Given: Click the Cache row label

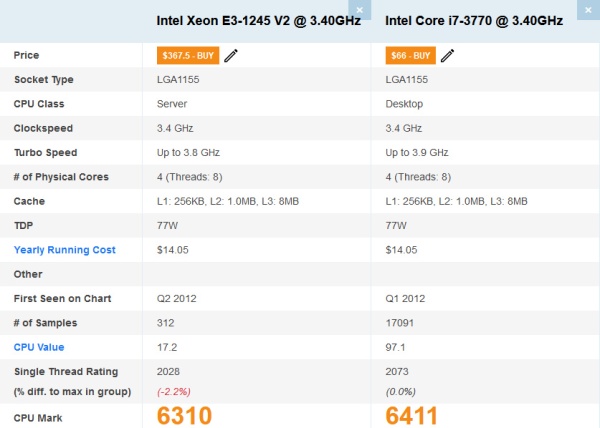Looking at the screenshot, I should (x=29, y=201).
